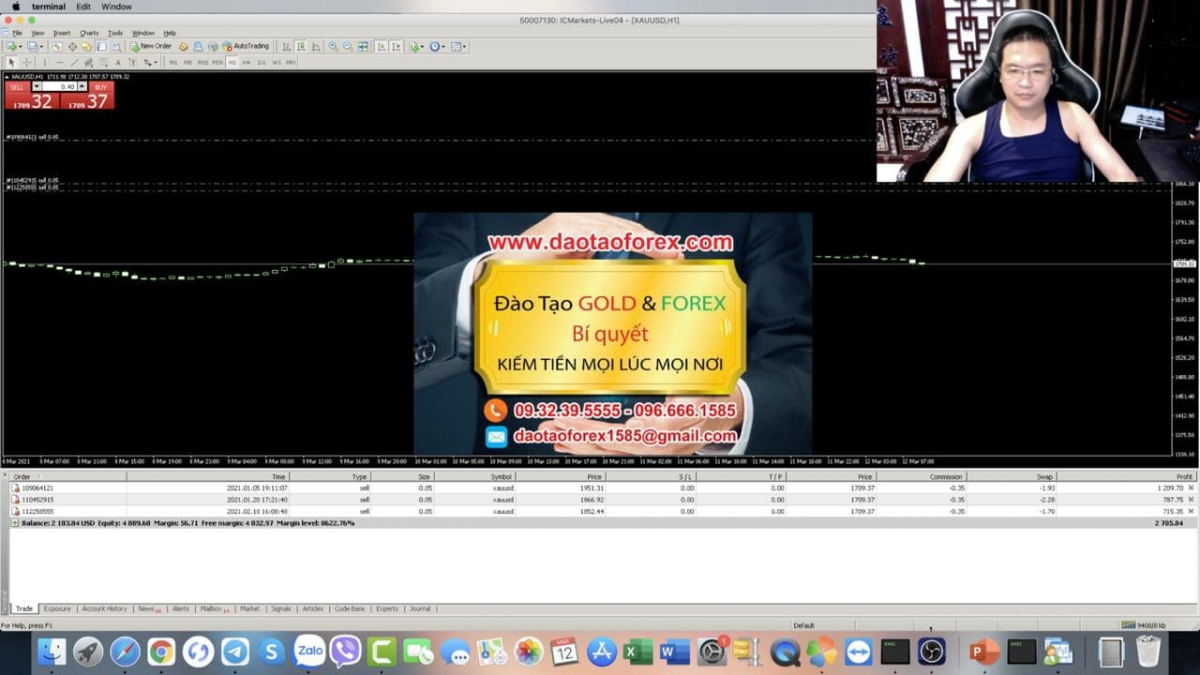The width and height of the screenshot is (1200, 675).
Task: Open Zalo from the Dock
Action: pyautogui.click(x=309, y=652)
